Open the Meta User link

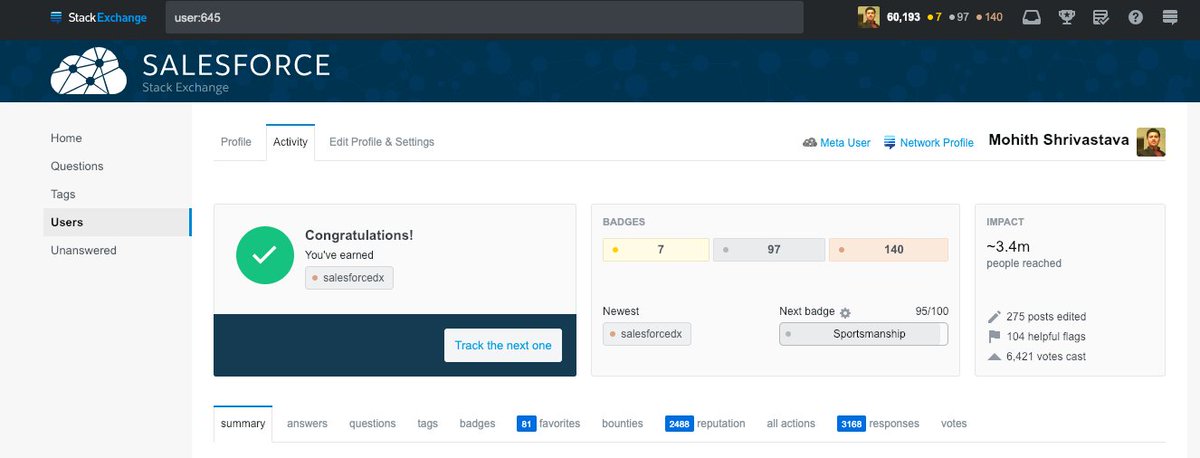click(x=845, y=143)
